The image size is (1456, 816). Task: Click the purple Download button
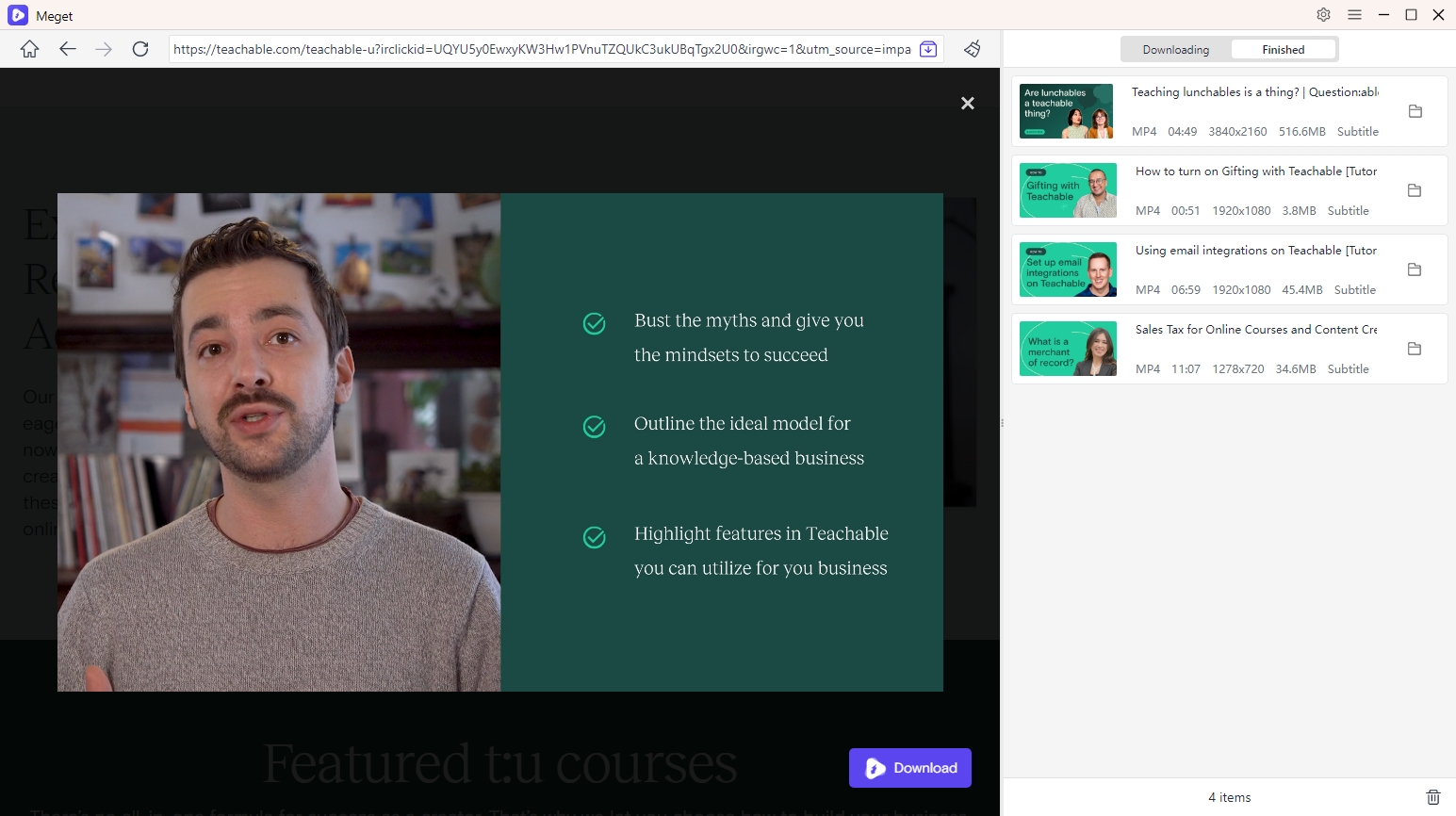point(910,768)
